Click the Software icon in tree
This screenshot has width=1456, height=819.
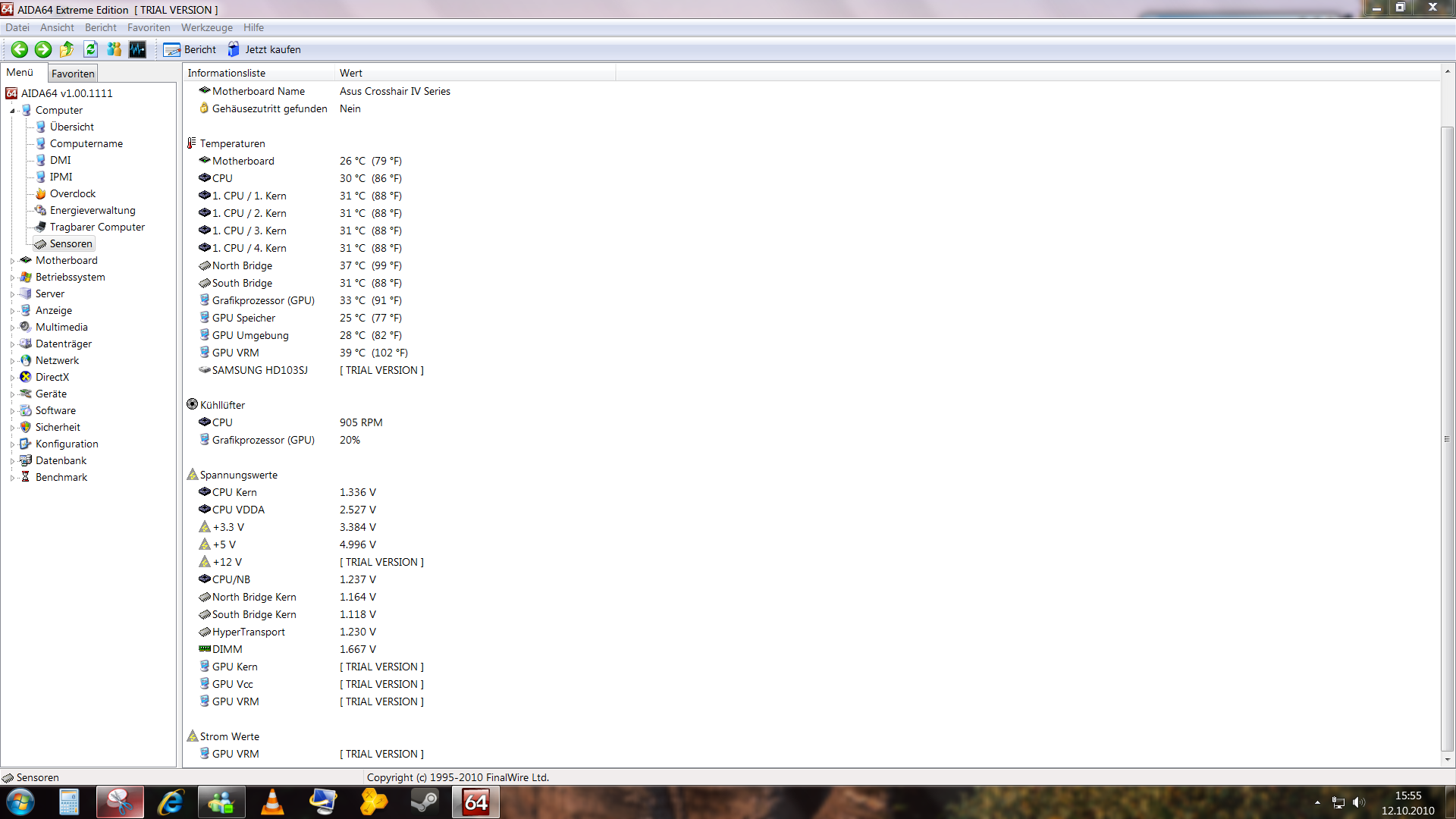[x=26, y=410]
